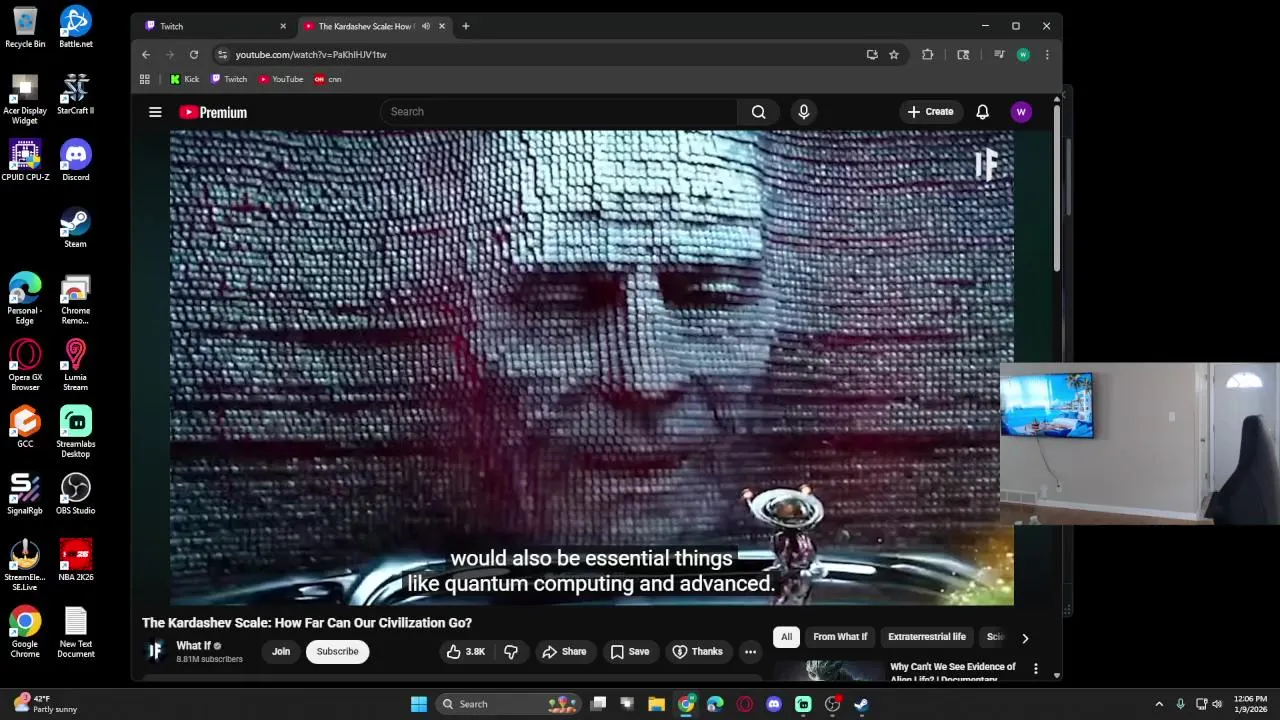1280x720 pixels.
Task: Open the apps grid in bookmarks bar
Action: (145, 79)
